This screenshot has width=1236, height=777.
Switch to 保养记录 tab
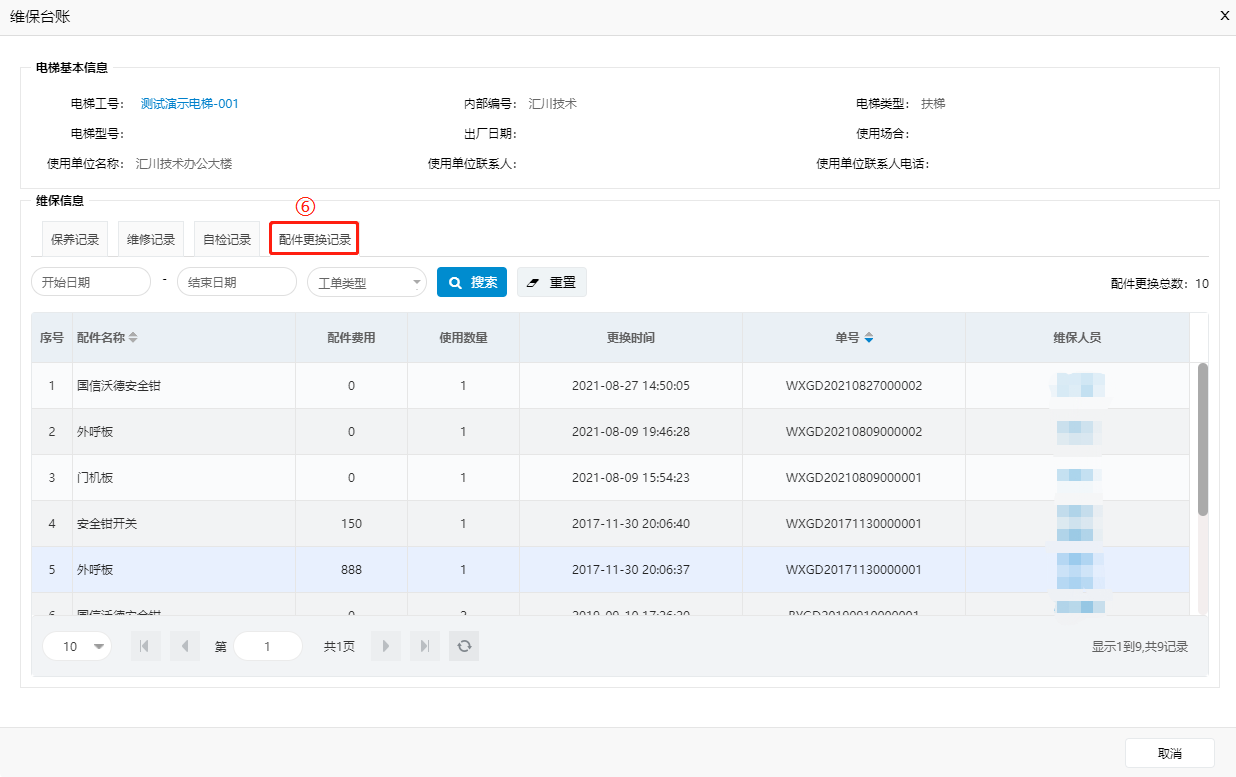click(x=75, y=240)
